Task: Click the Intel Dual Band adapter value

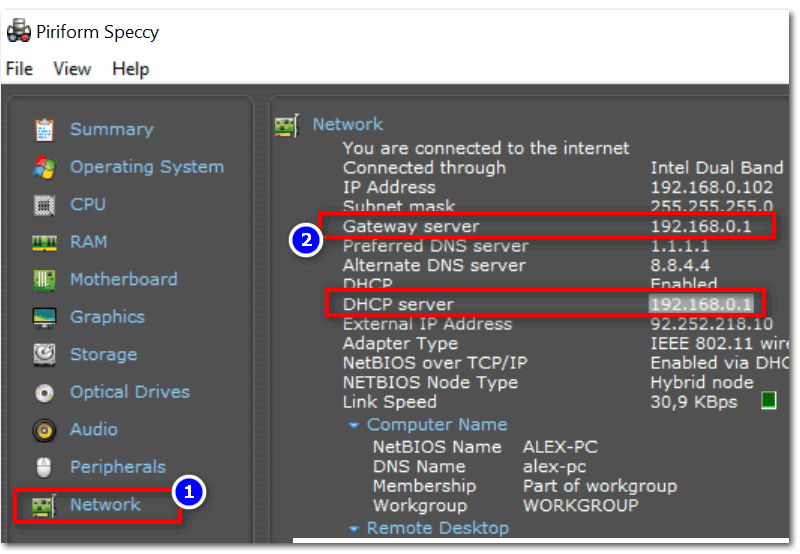Action: point(717,167)
